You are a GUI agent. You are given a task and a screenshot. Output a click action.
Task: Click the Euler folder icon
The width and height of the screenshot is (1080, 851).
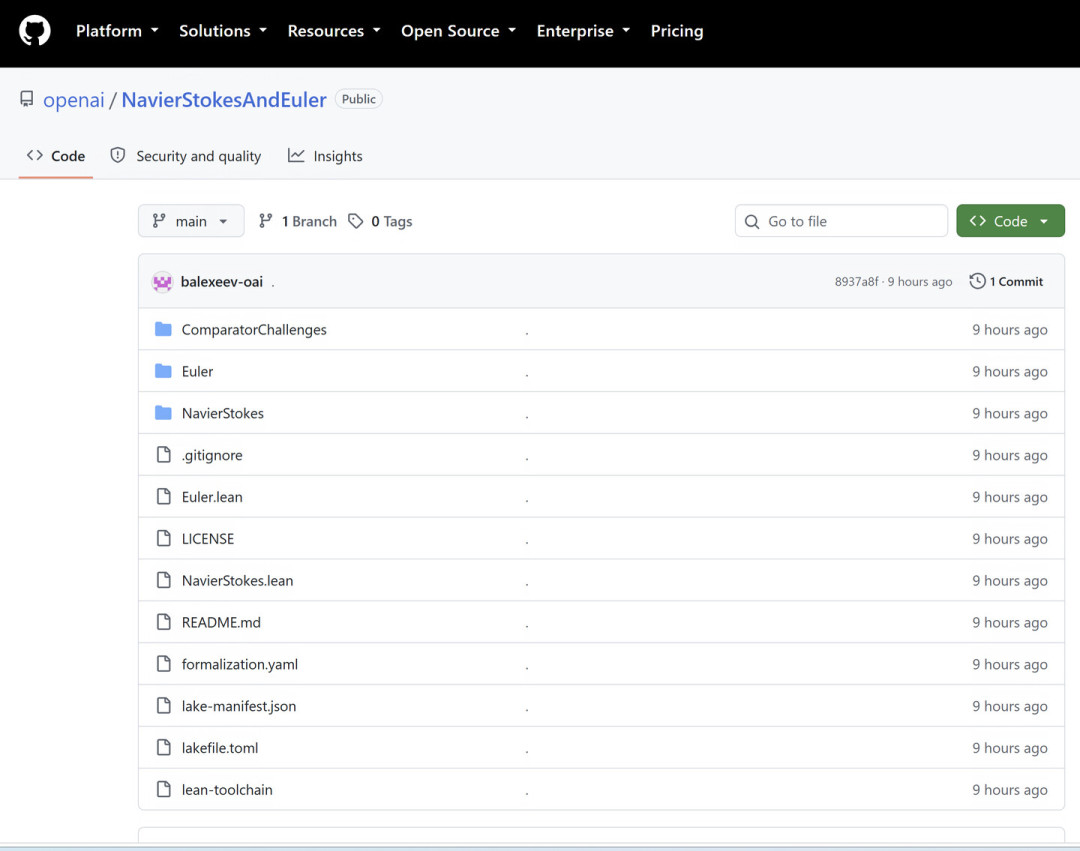click(x=163, y=371)
